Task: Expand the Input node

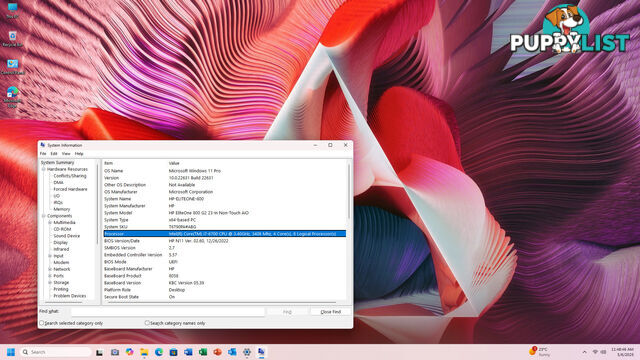Action: tap(50, 256)
